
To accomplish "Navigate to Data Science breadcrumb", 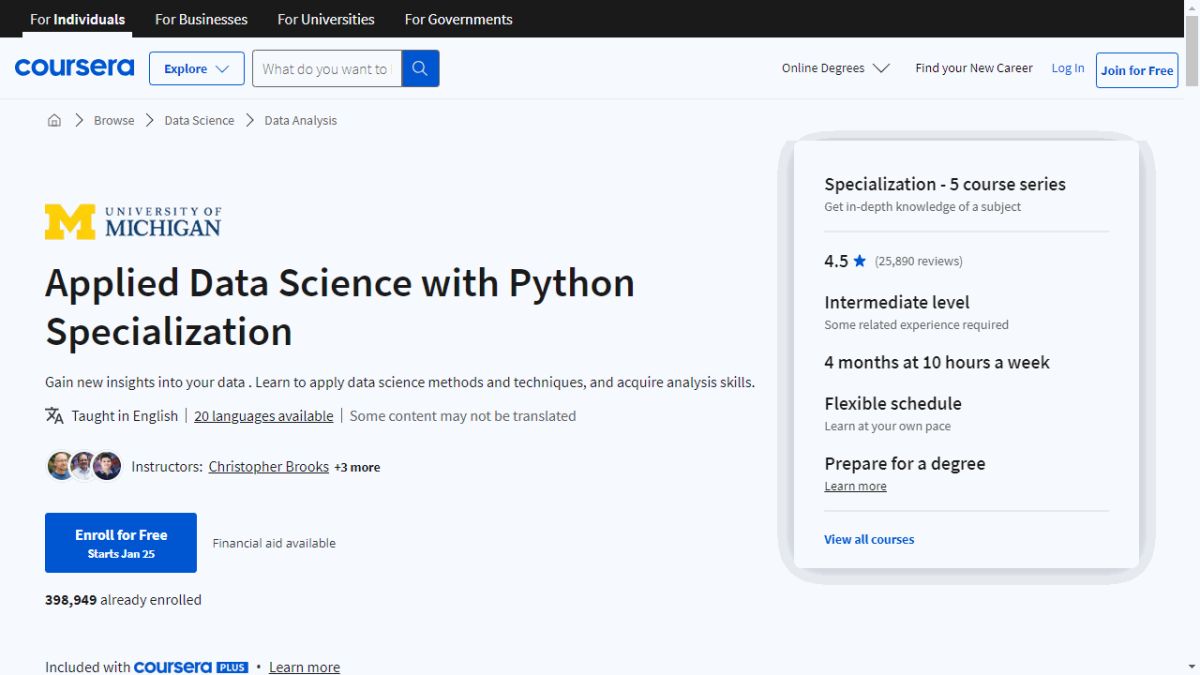I will click(199, 120).
